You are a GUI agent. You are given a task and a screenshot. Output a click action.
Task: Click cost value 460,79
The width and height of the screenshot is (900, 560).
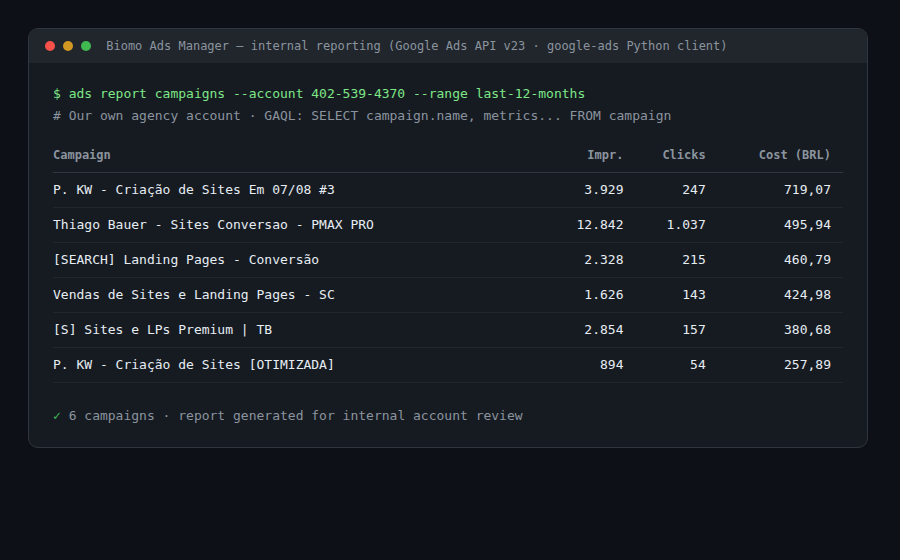[807, 260]
